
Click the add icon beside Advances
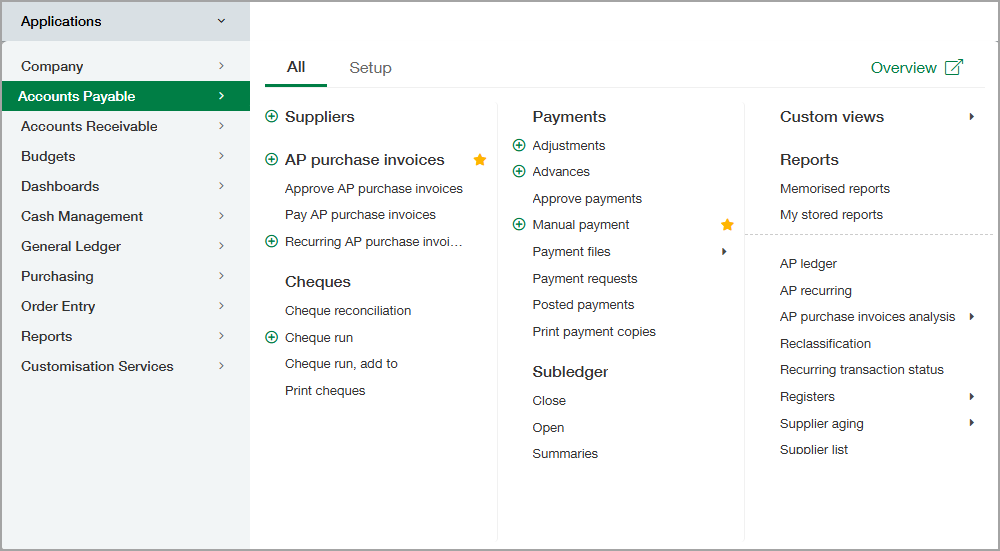pos(519,172)
